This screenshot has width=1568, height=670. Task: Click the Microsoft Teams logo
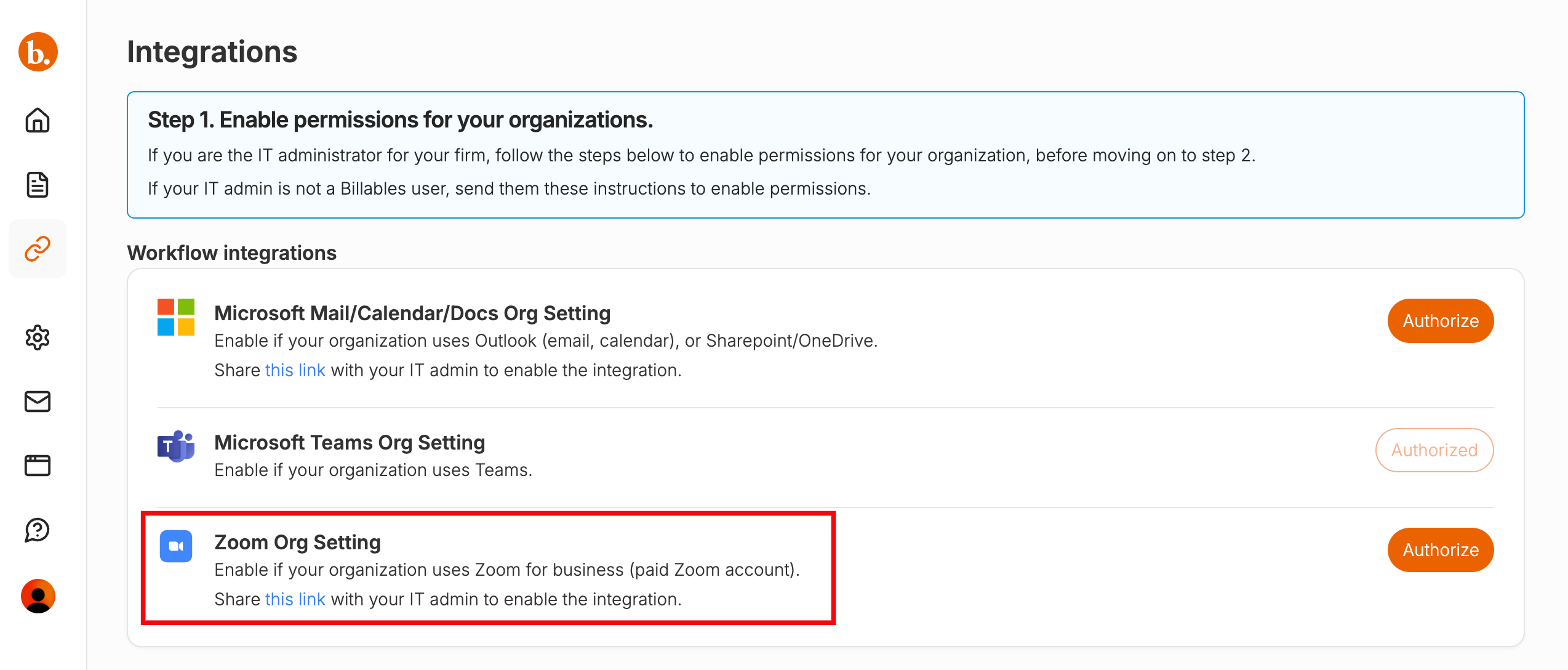point(176,446)
